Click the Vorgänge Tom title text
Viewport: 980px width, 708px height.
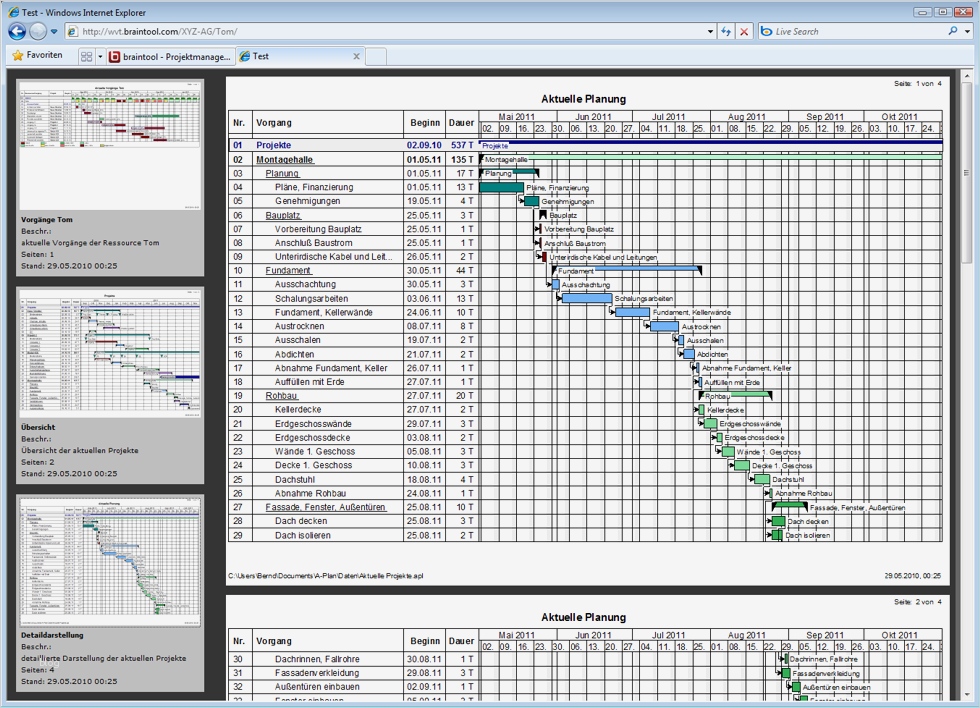47,220
